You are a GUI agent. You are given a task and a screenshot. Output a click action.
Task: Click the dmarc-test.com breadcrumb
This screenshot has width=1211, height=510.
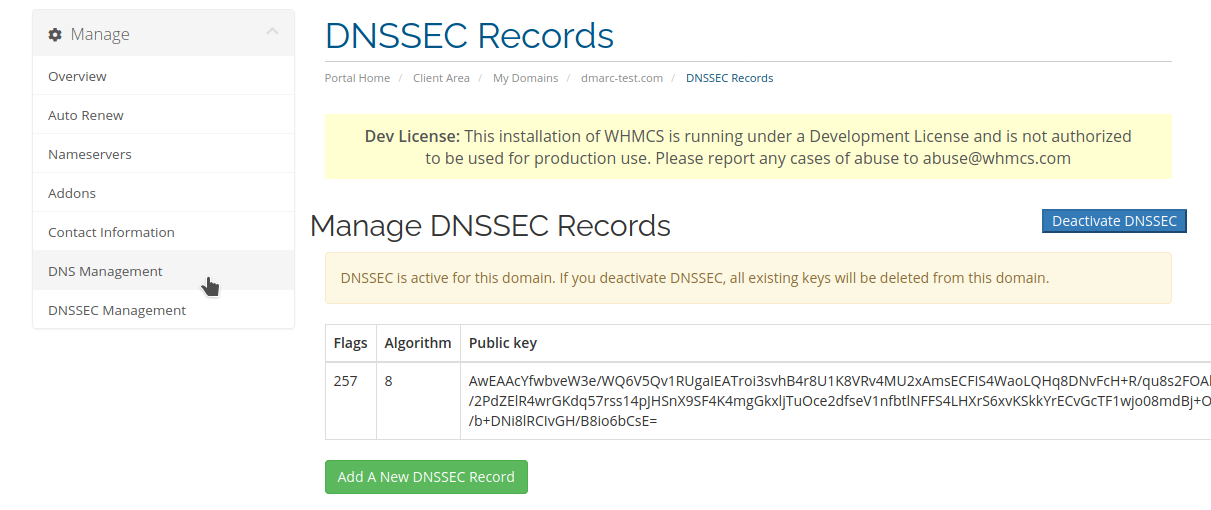pos(622,78)
